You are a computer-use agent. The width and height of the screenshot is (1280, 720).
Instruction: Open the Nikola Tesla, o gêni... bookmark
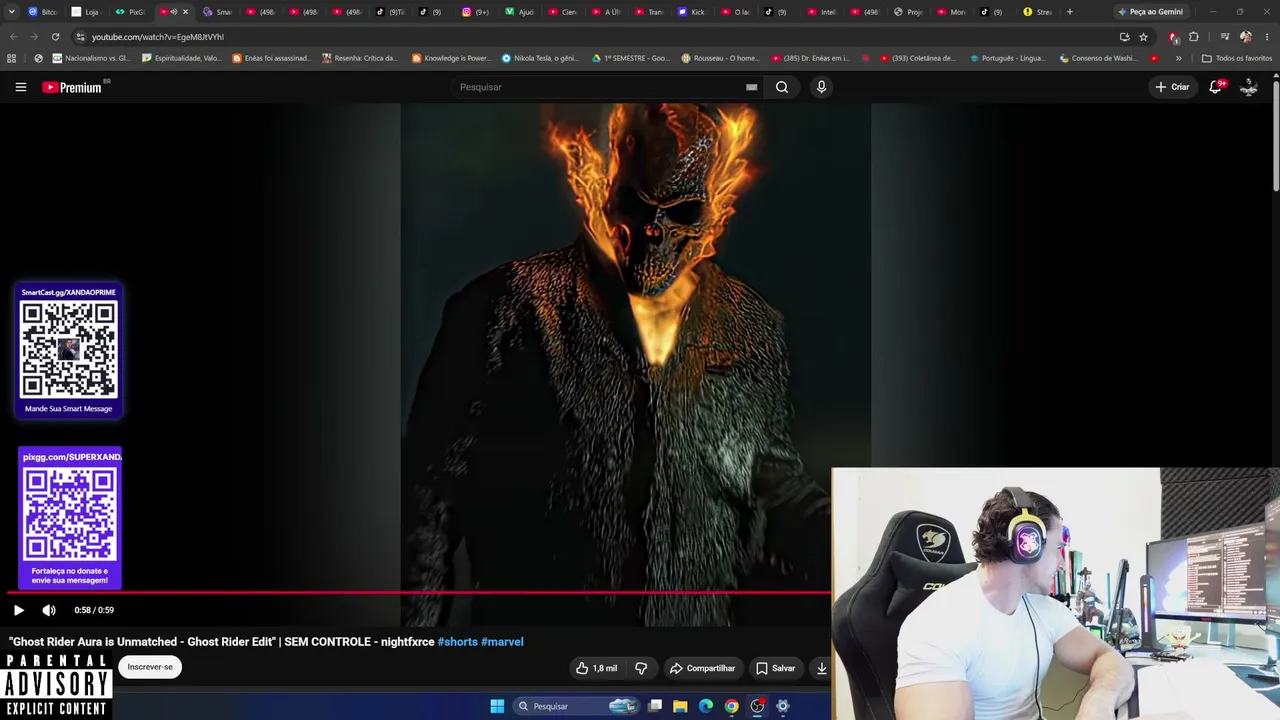click(540, 58)
